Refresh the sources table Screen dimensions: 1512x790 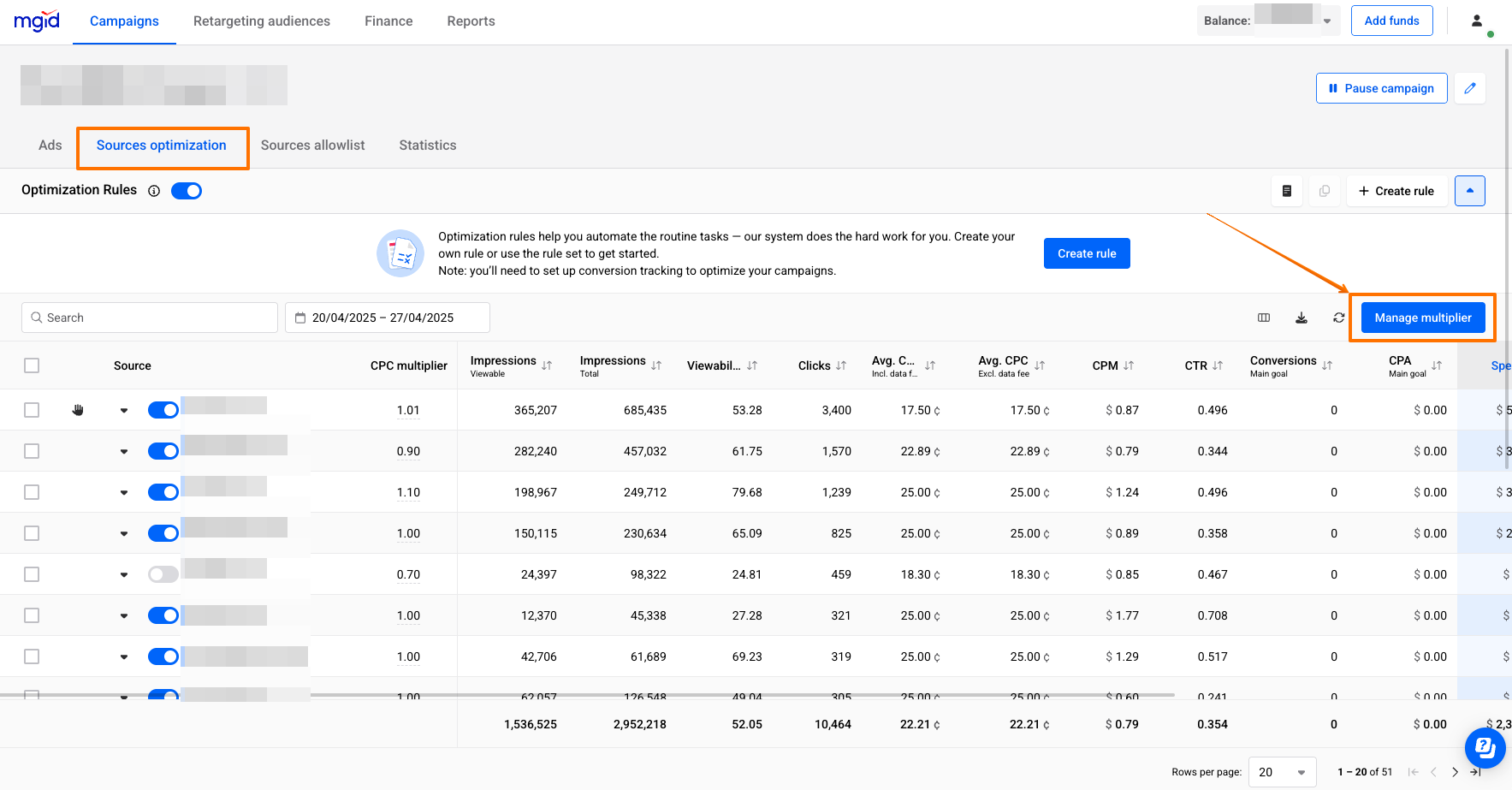coord(1338,318)
